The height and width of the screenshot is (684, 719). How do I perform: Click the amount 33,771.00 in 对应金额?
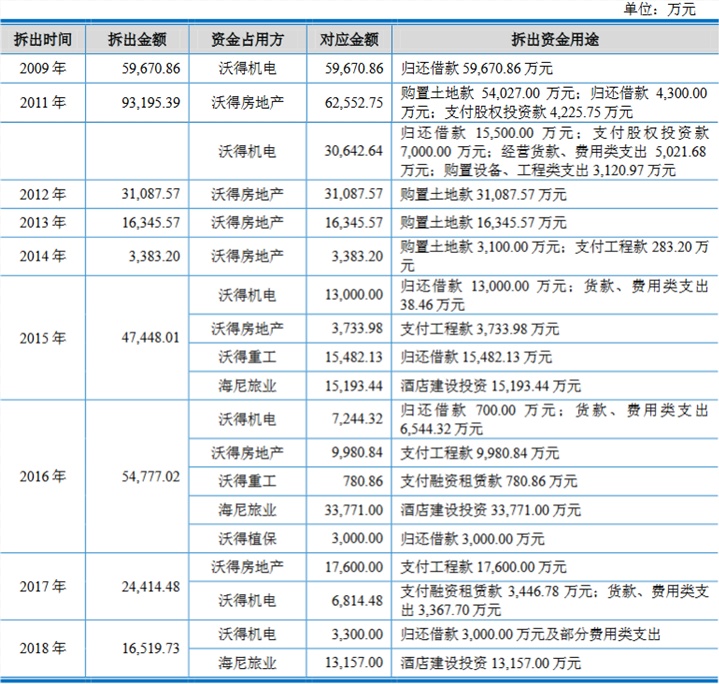tap(354, 510)
